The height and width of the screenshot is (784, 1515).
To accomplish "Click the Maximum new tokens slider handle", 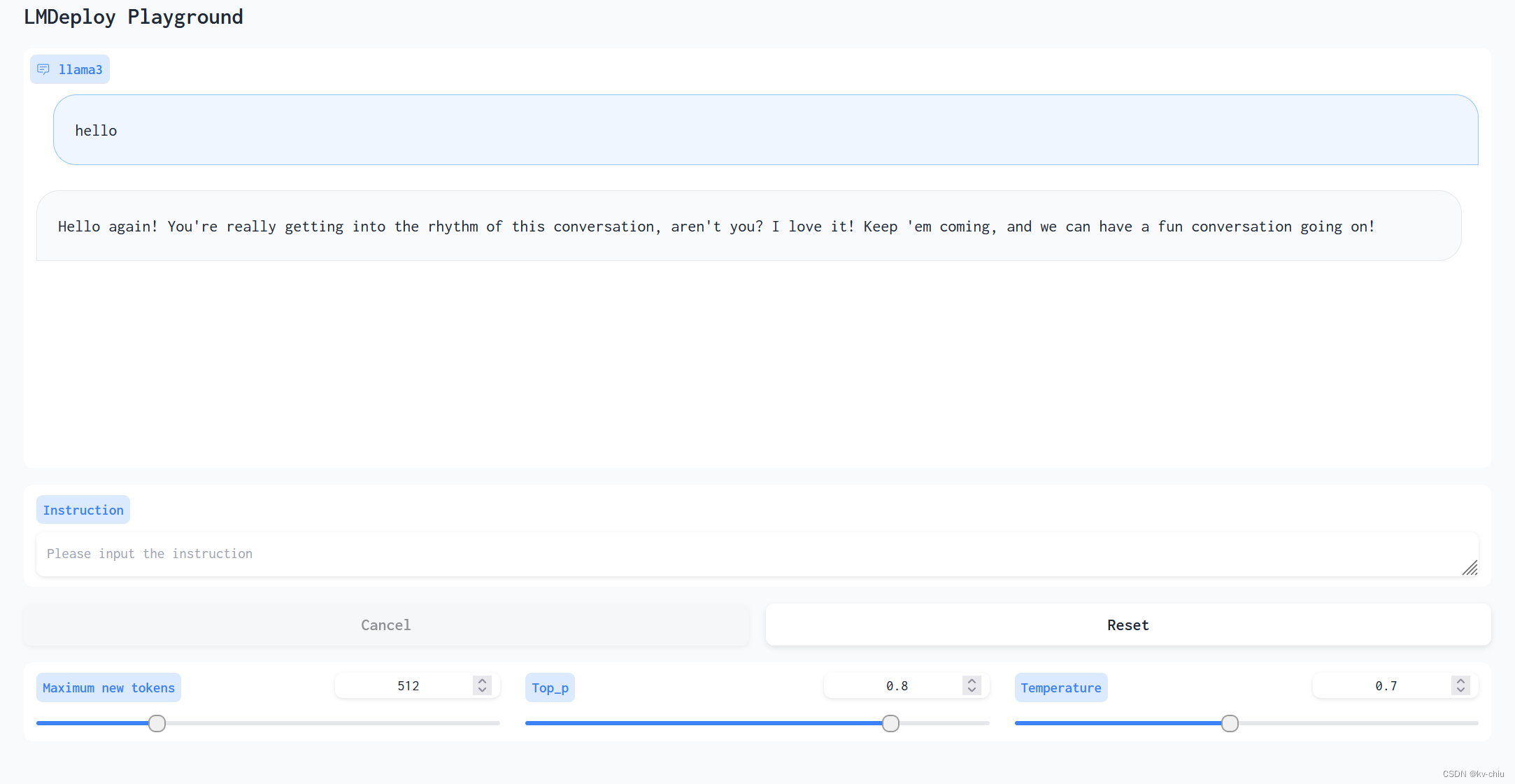I will pos(157,723).
